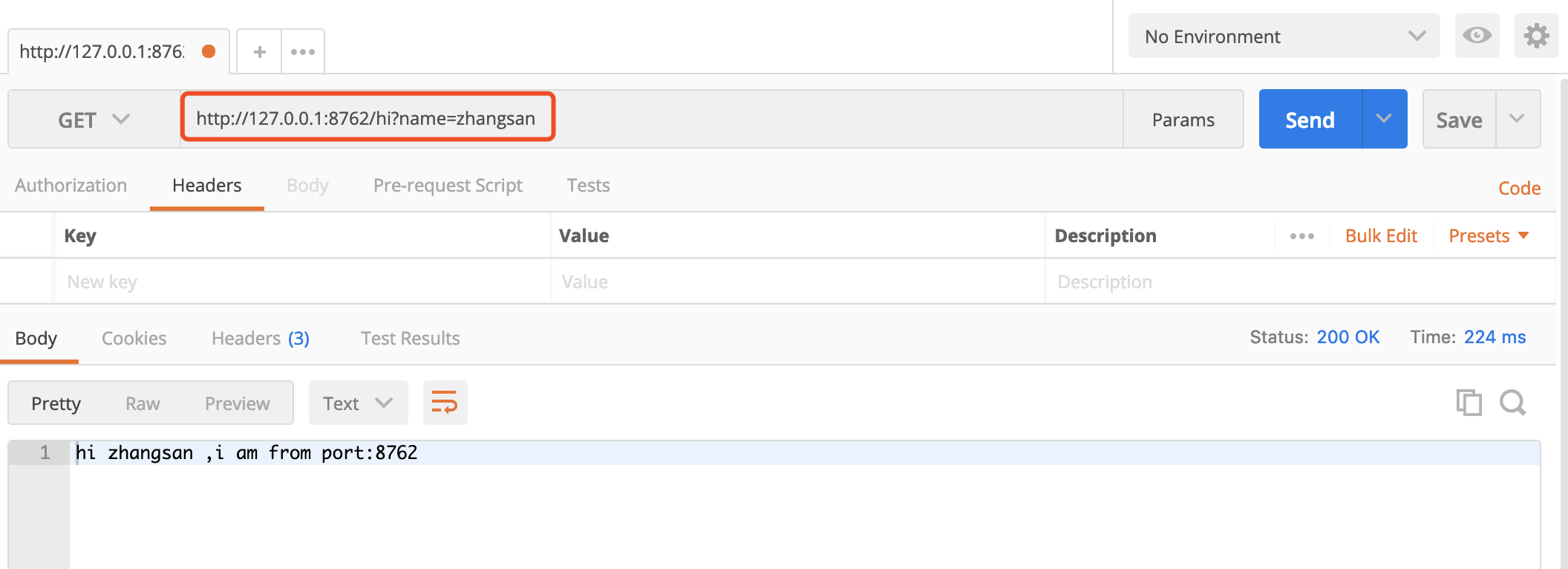
Task: Open the response Cookies tab
Action: coord(134,339)
